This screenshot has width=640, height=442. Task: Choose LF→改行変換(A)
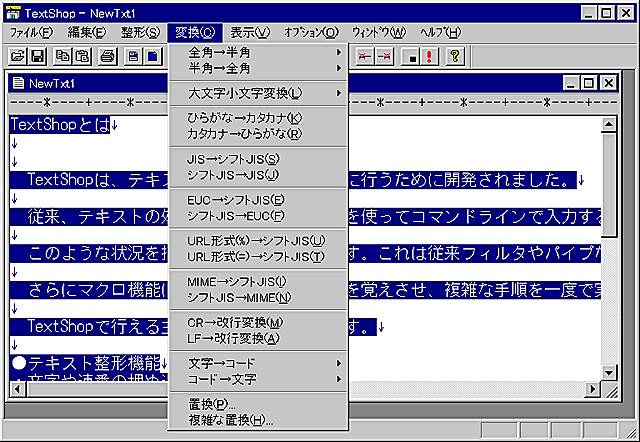[x=258, y=338]
